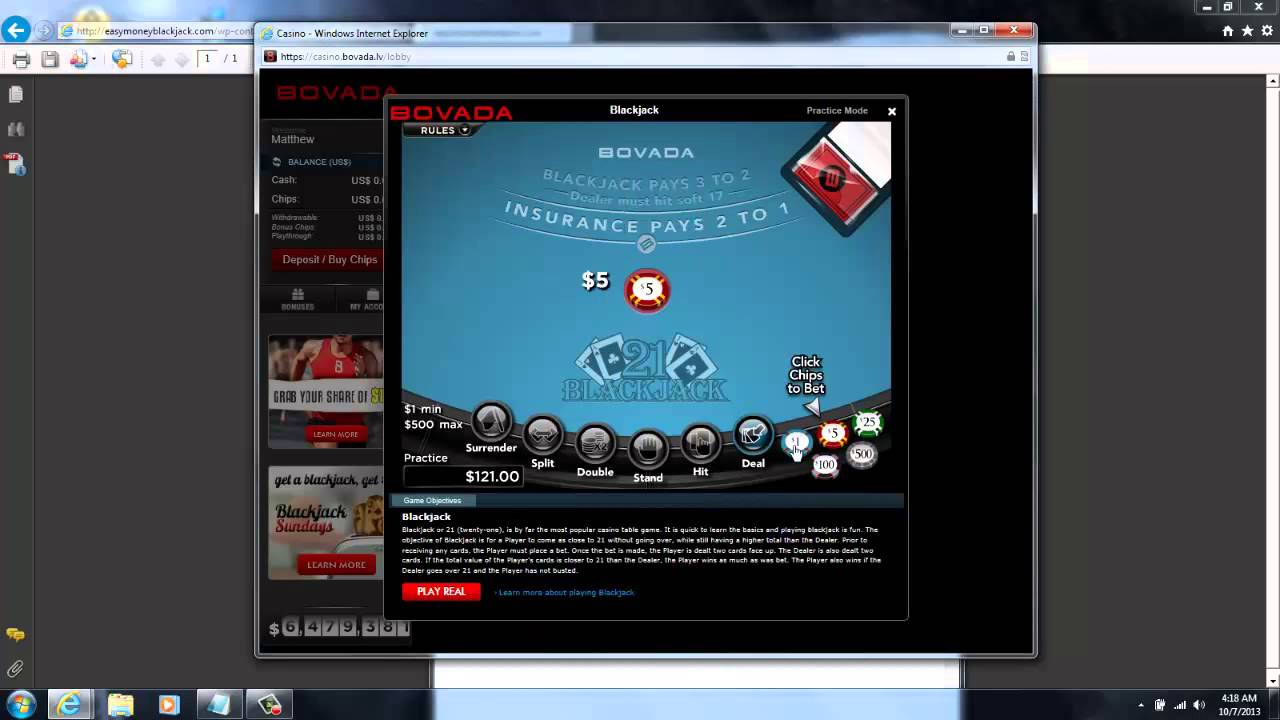Select the $500 betting chip
Image resolution: width=1280 pixels, height=720 pixels.
pos(861,454)
